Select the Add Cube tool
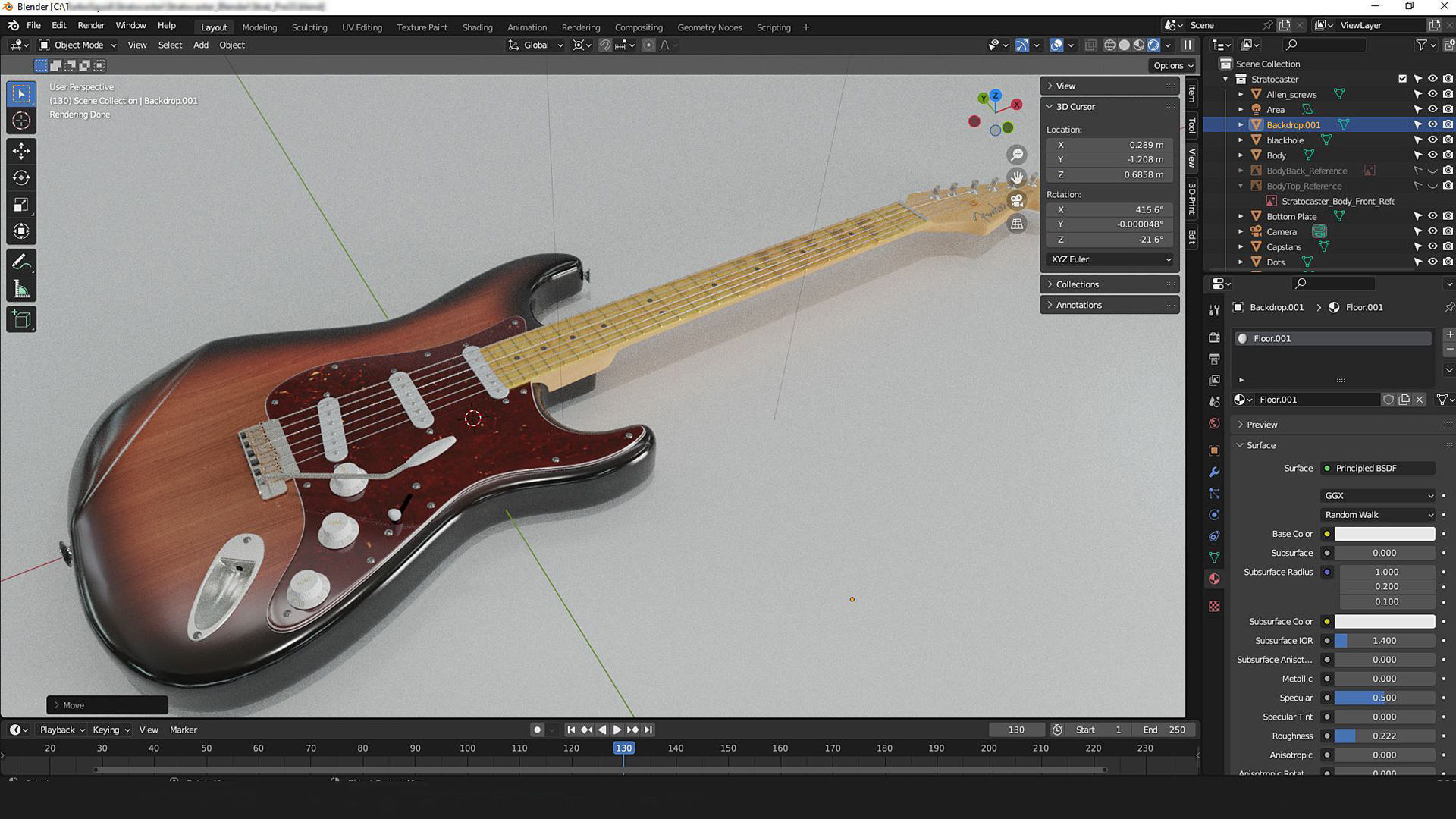The height and width of the screenshot is (819, 1456). click(21, 319)
